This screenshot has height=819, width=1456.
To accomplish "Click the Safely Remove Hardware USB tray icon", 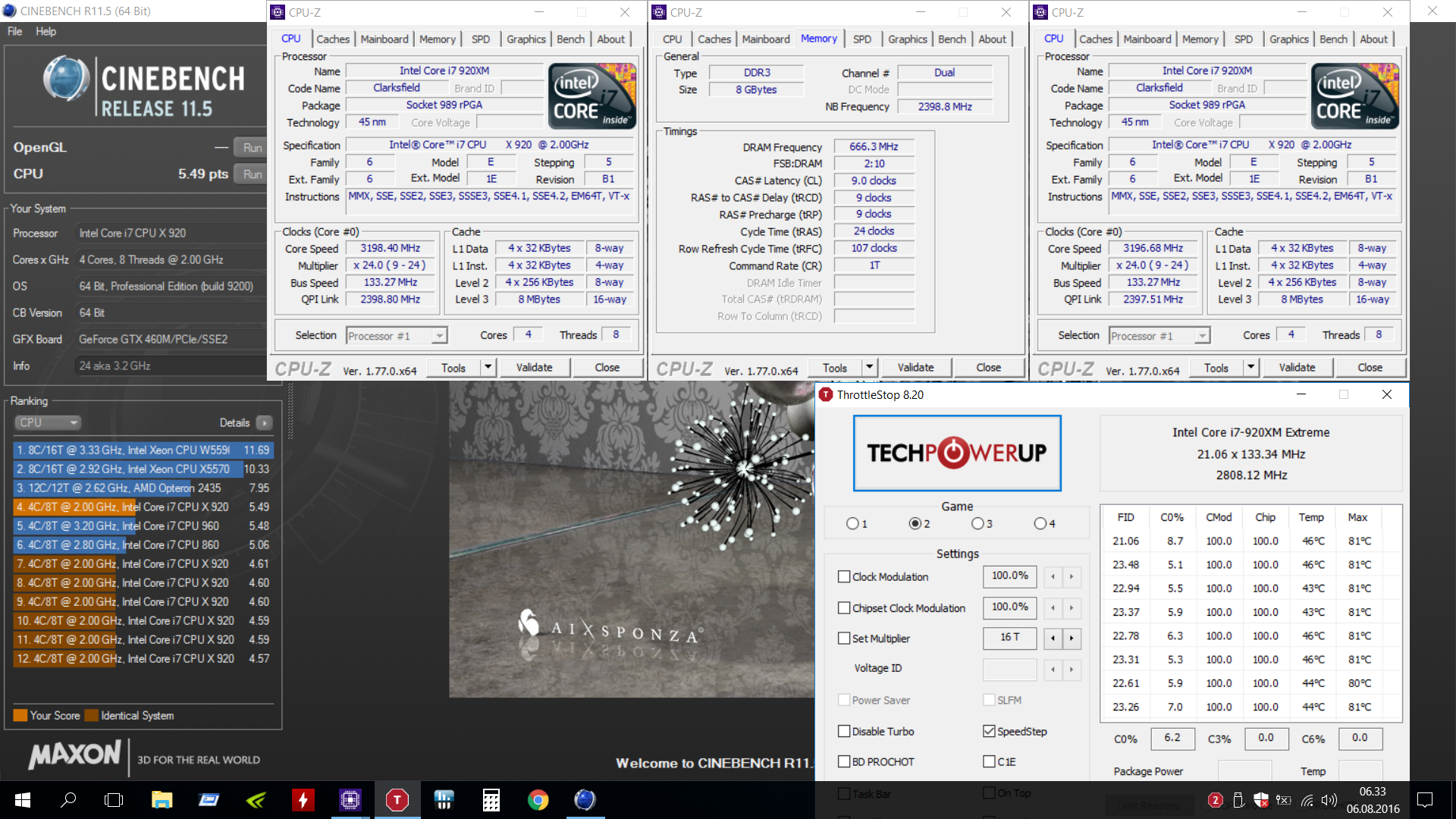I will coord(1238,800).
